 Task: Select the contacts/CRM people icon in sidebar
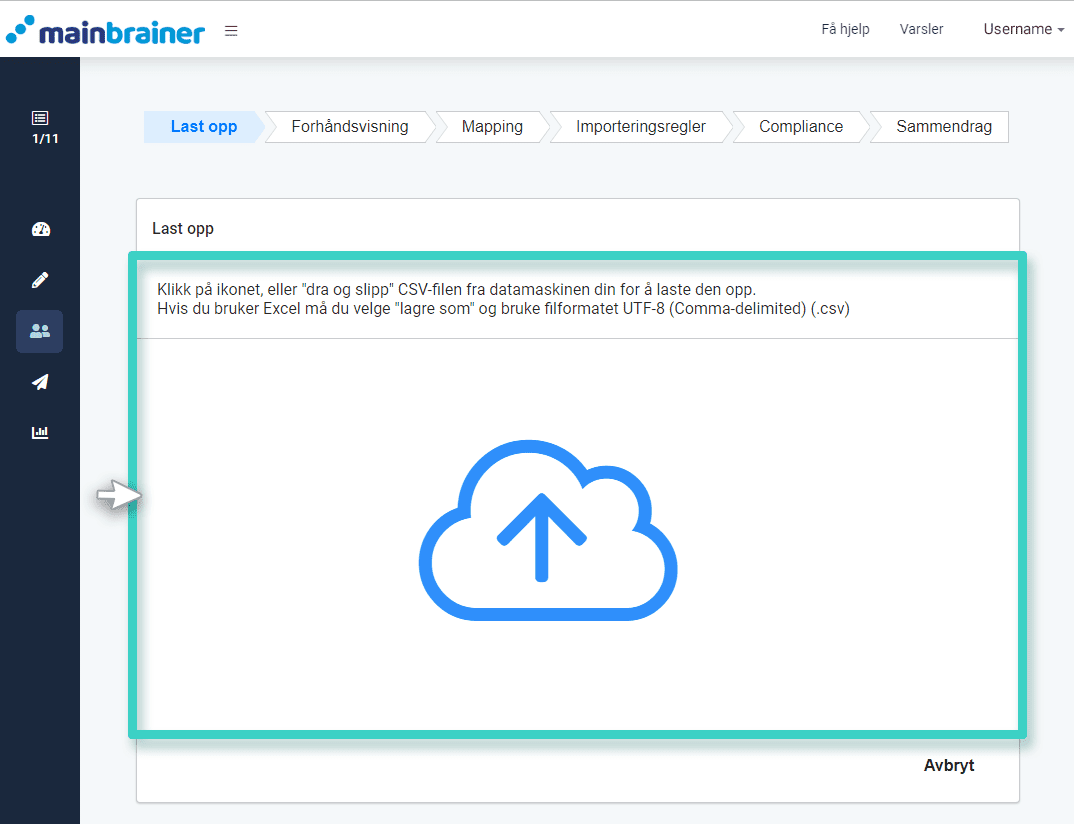39,331
